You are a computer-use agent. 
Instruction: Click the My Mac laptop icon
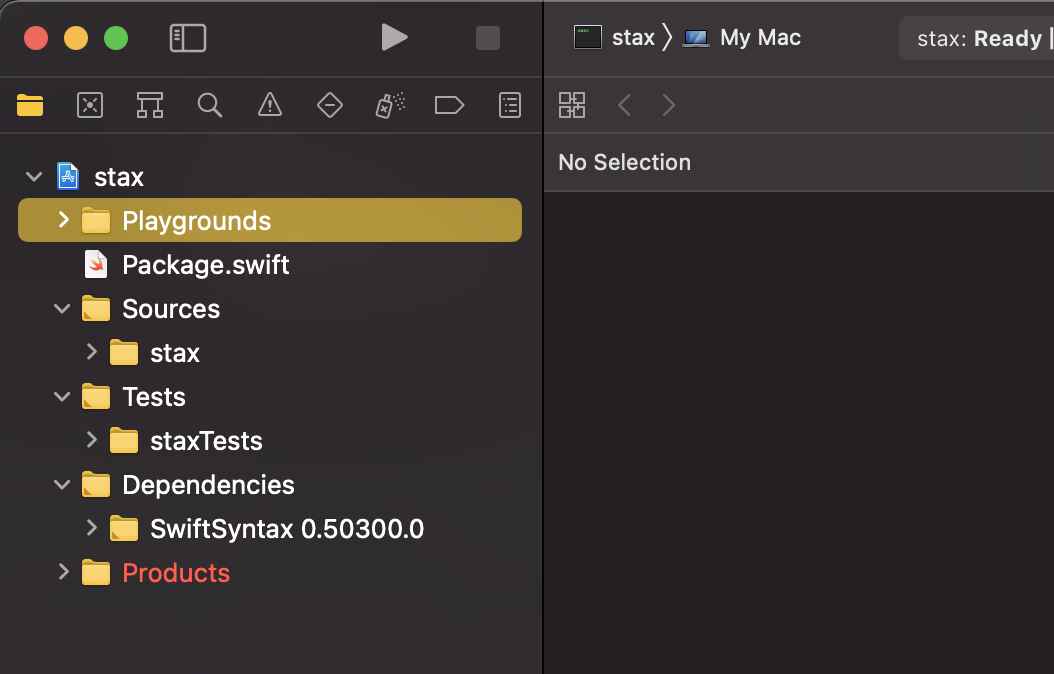[x=696, y=38]
